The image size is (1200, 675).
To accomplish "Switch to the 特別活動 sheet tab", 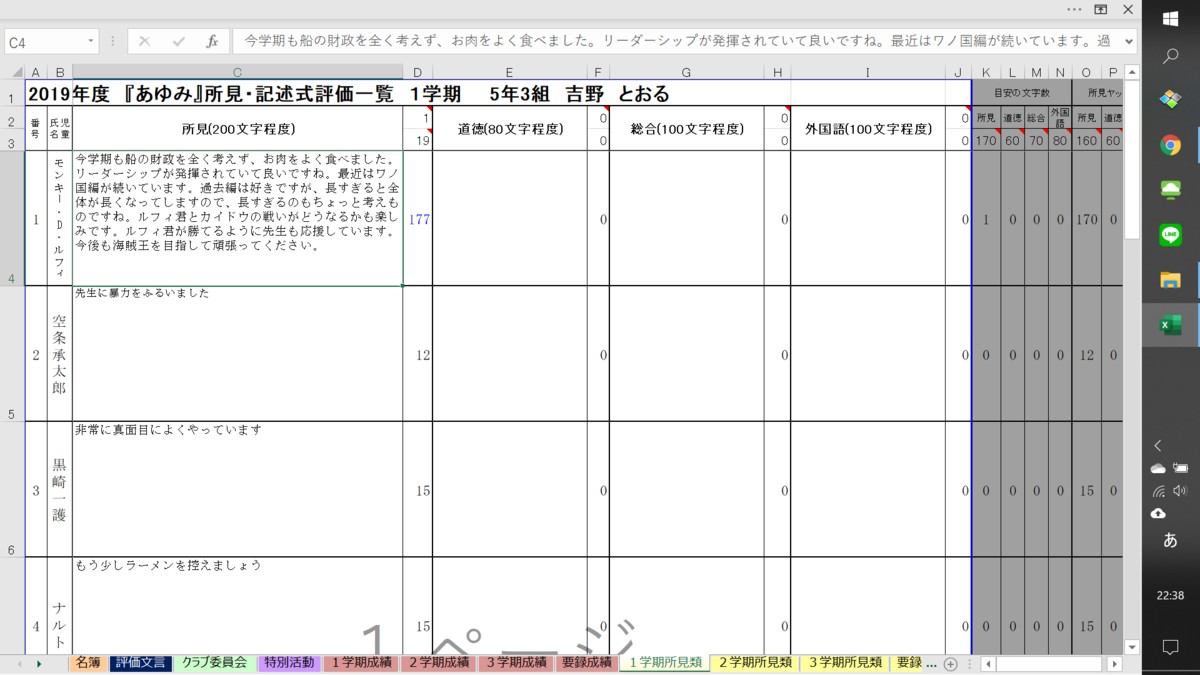I will (x=290, y=663).
